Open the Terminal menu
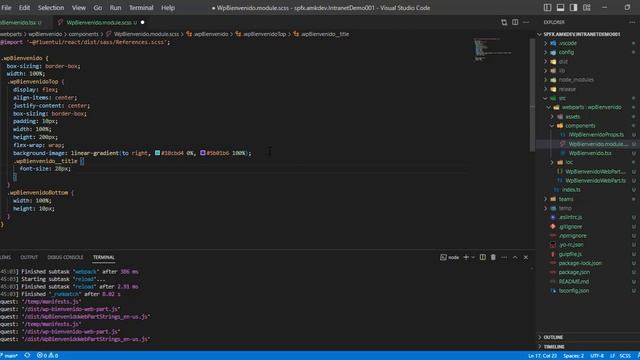Screen dimensions: 640x360 click(141, 8)
